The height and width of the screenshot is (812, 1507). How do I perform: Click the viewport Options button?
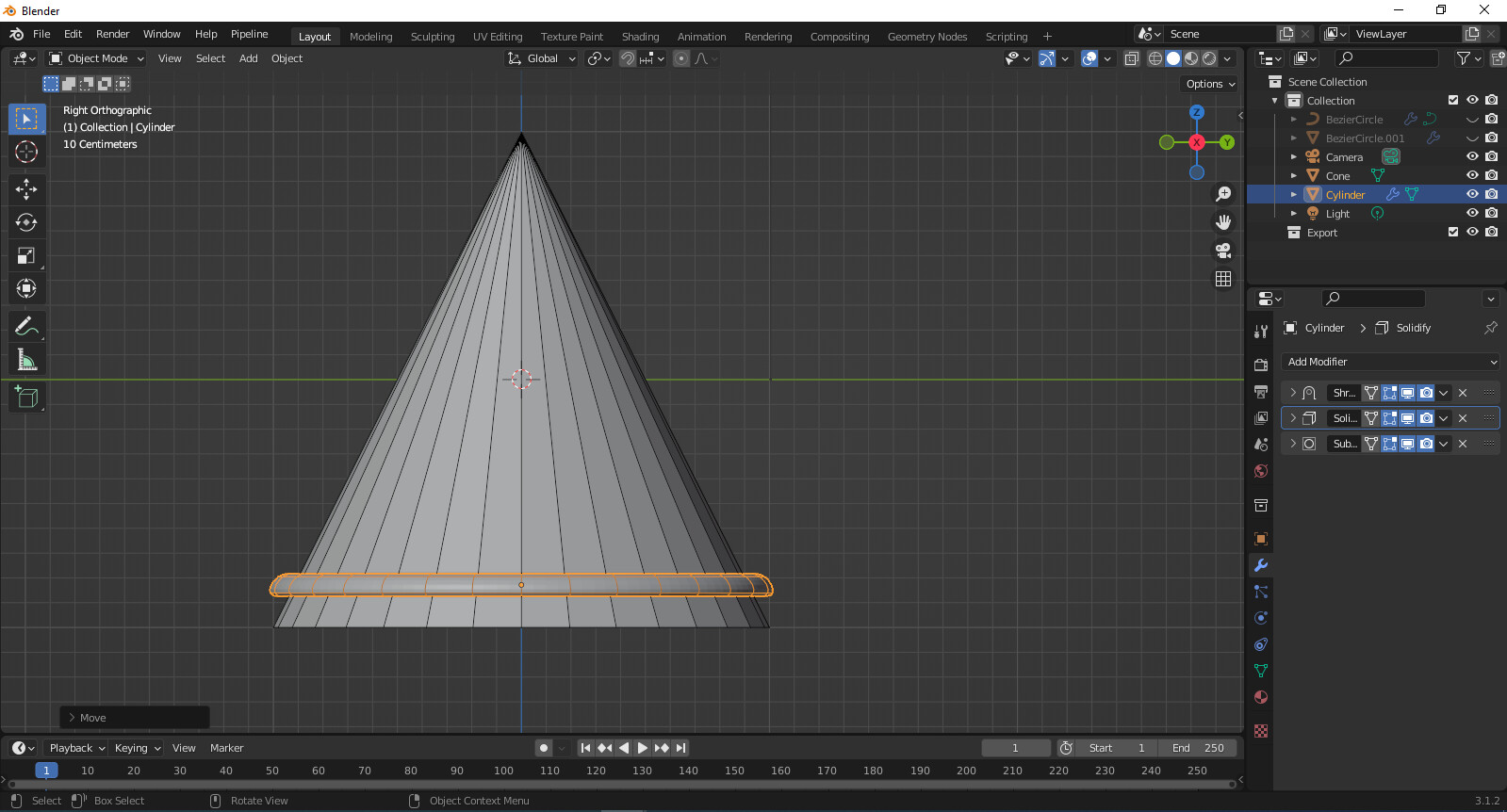tap(1210, 84)
